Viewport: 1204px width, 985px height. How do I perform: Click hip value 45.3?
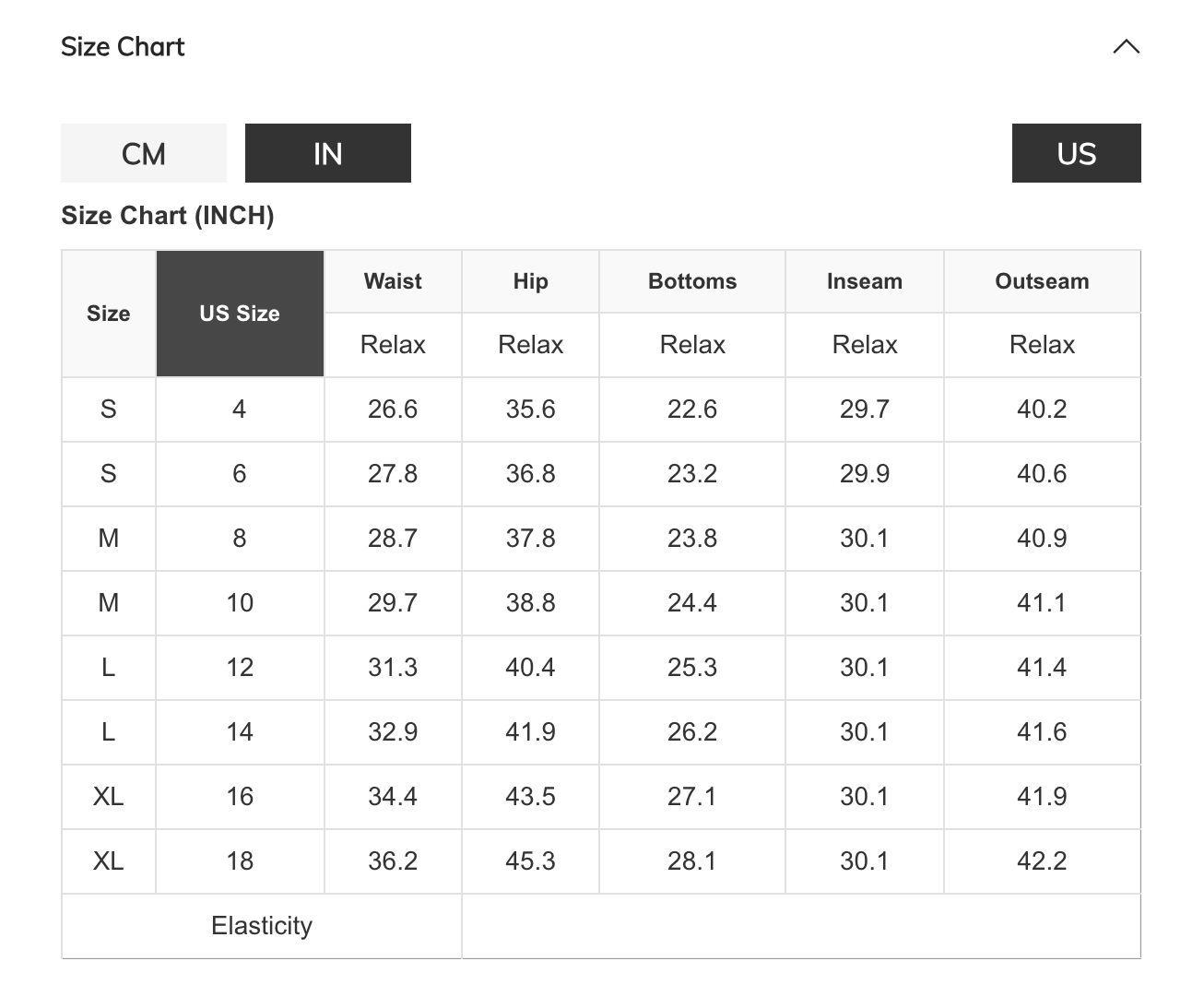530,861
